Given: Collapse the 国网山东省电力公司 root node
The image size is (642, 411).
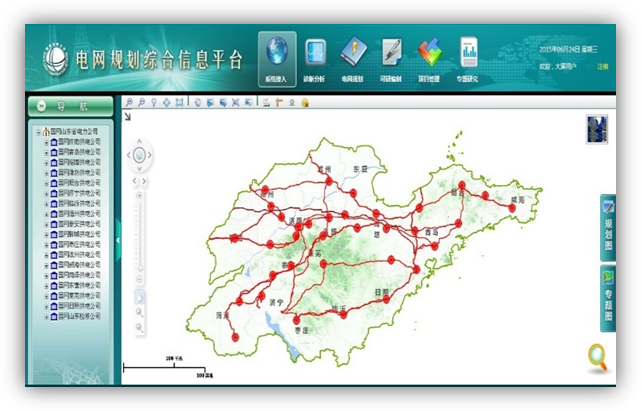Looking at the screenshot, I should click(38, 132).
